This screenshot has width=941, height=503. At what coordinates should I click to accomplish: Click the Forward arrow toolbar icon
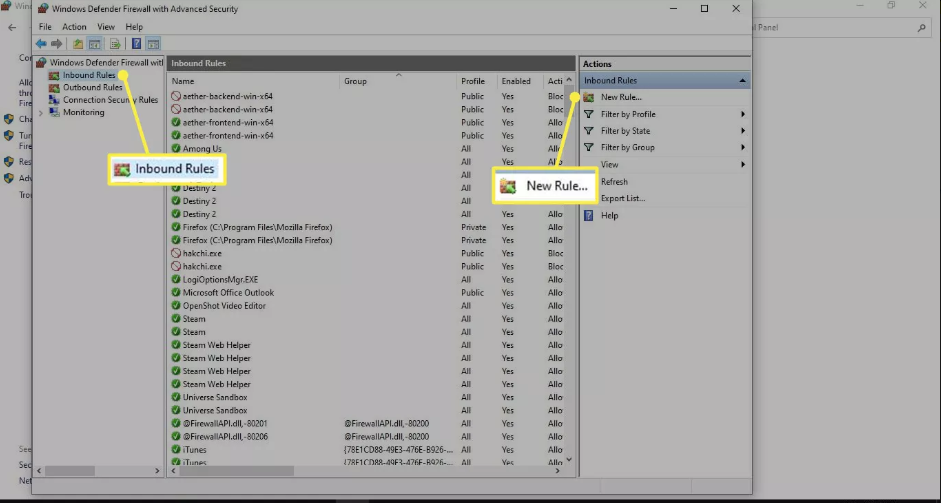[x=56, y=44]
